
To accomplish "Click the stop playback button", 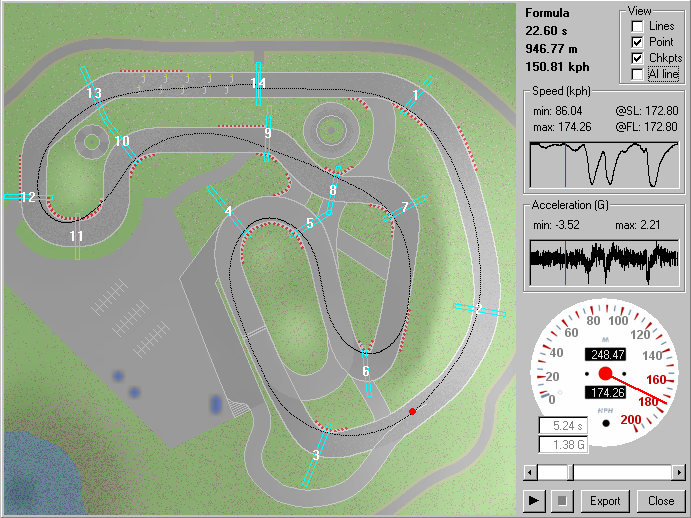I will (562, 500).
